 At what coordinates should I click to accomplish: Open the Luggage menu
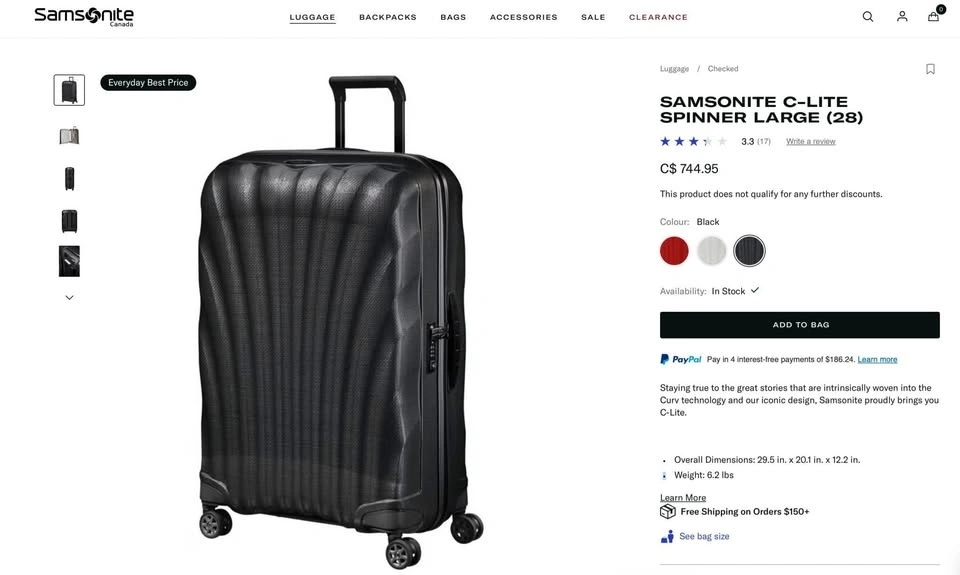coord(313,17)
